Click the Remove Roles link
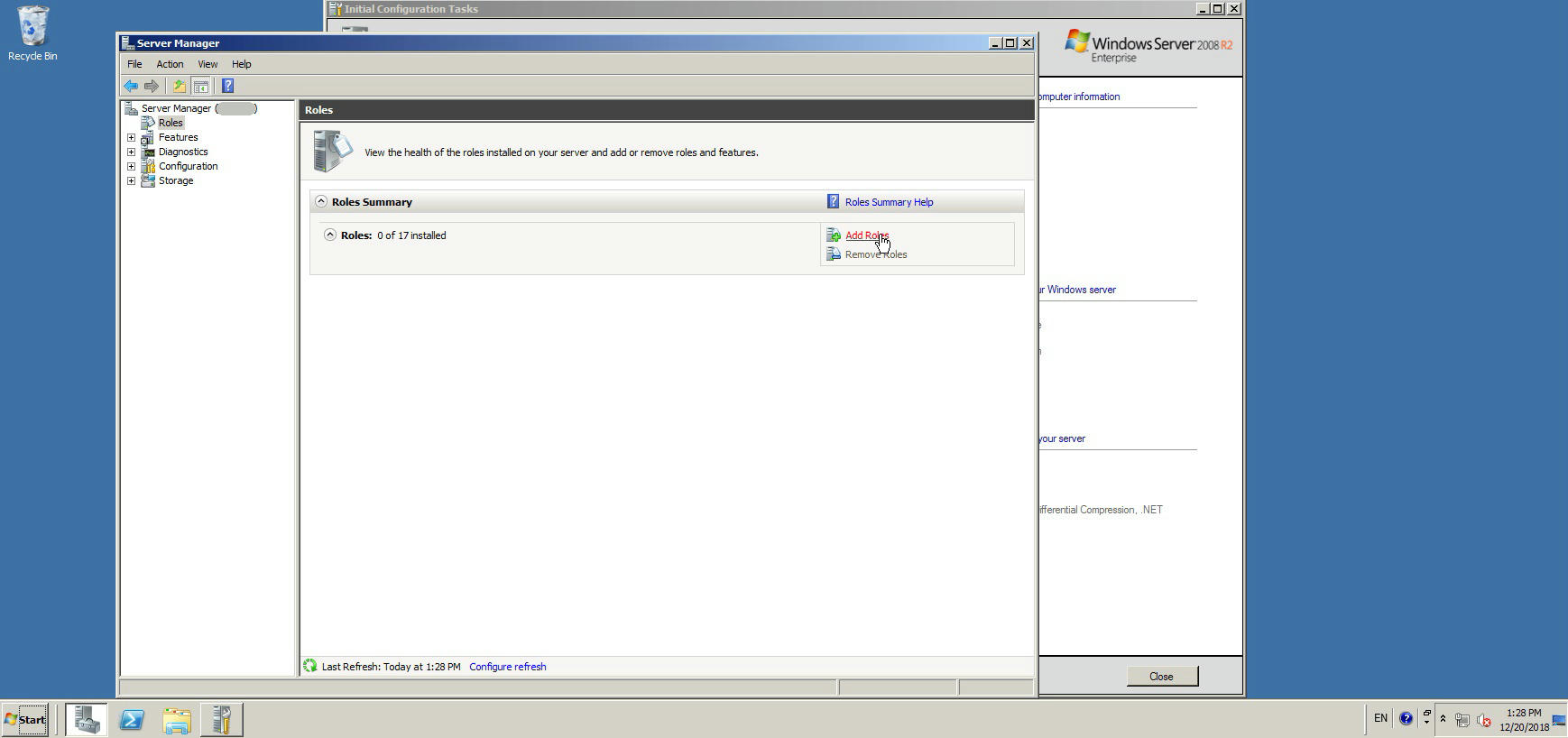The image size is (1568, 738). (x=876, y=254)
